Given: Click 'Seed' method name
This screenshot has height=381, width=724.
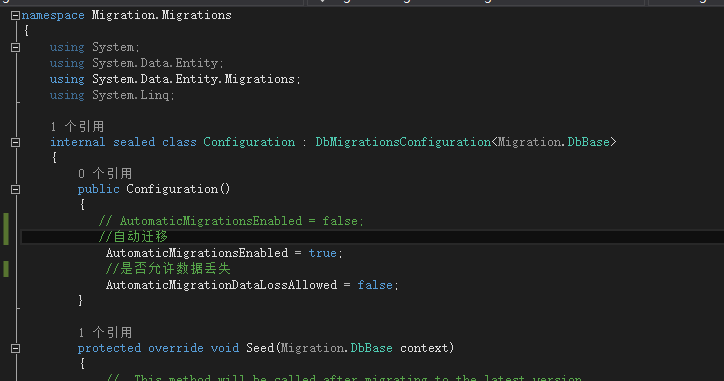Looking at the screenshot, I should 260,348.
